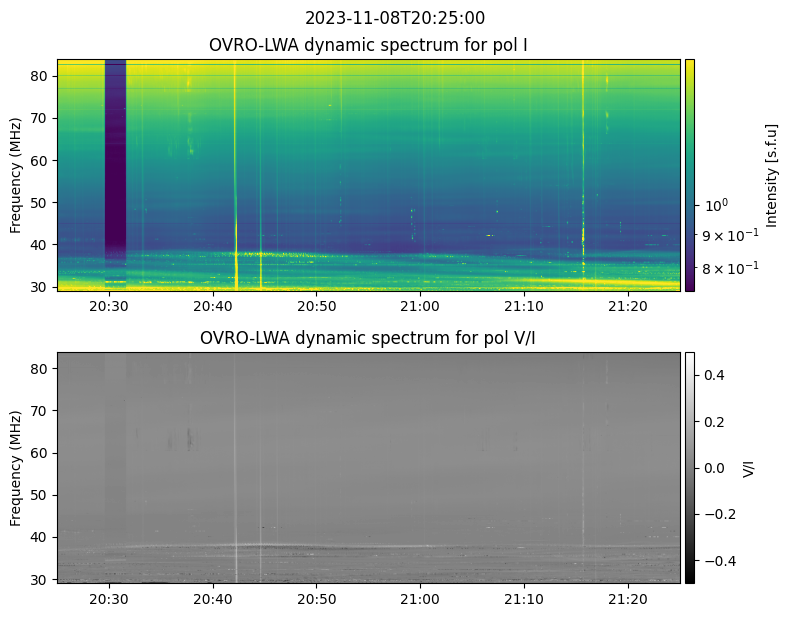Click the dark purple flagged band in top plot

[x=115, y=160]
